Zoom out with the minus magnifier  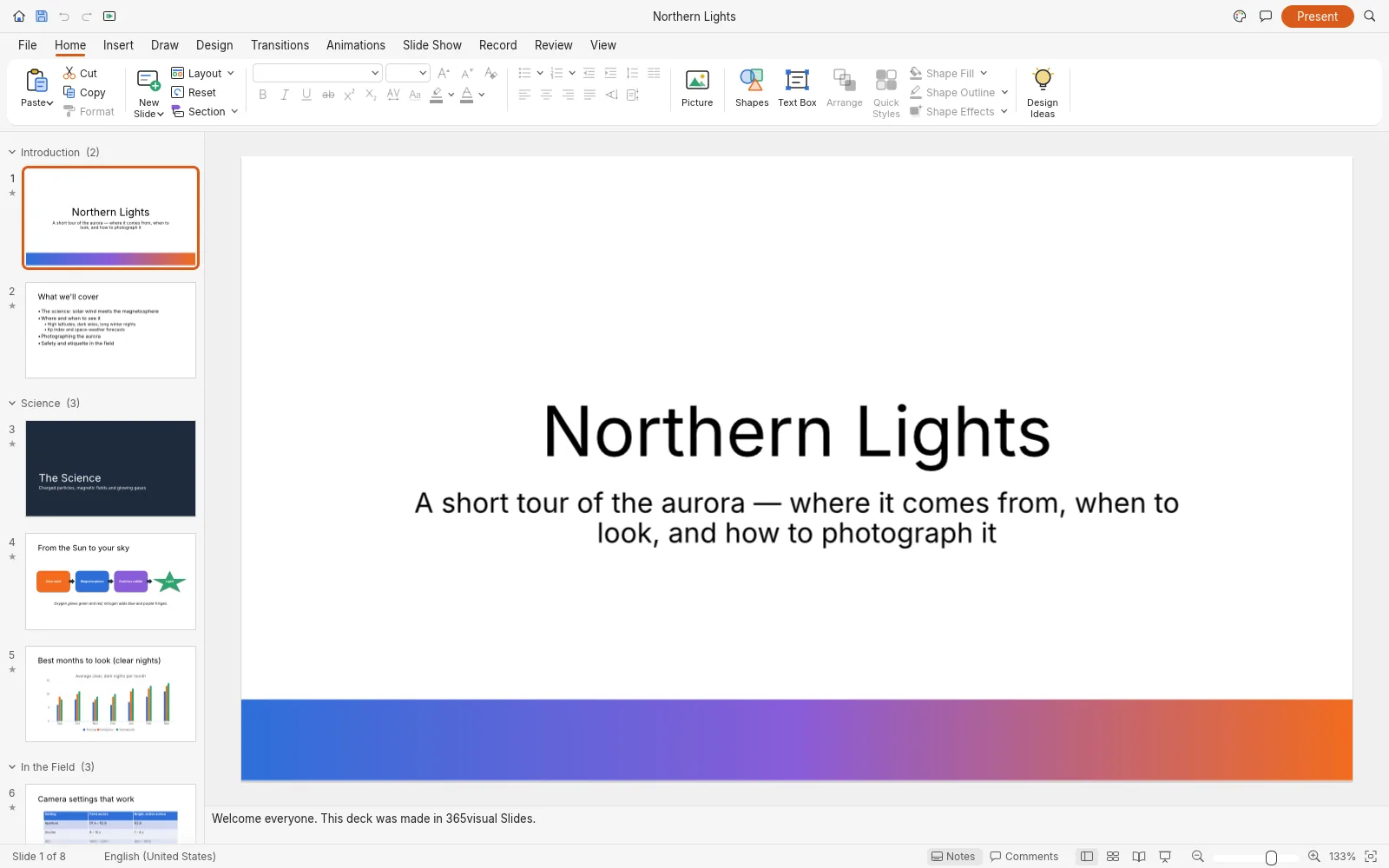point(1198,857)
